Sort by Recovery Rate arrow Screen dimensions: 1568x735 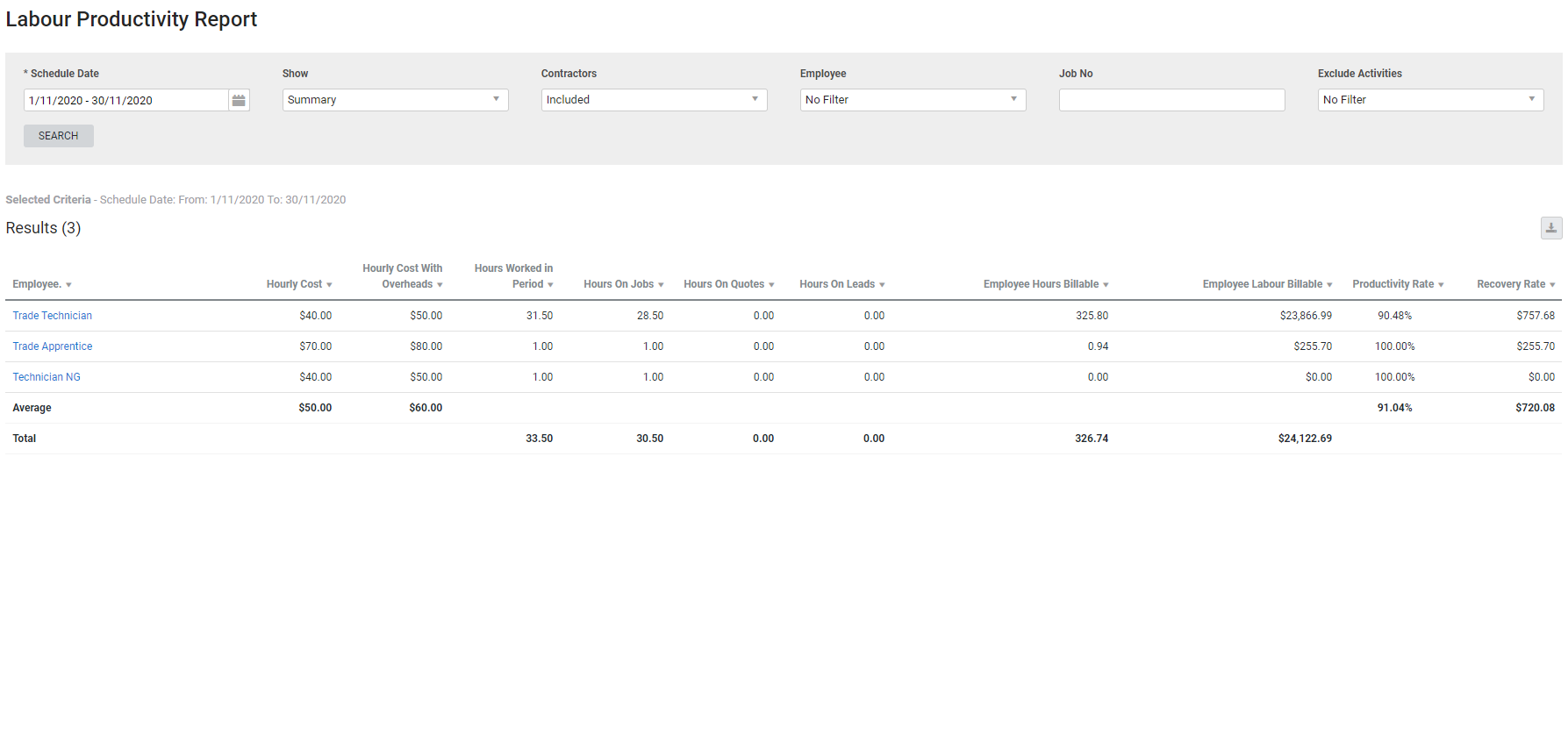[1552, 285]
